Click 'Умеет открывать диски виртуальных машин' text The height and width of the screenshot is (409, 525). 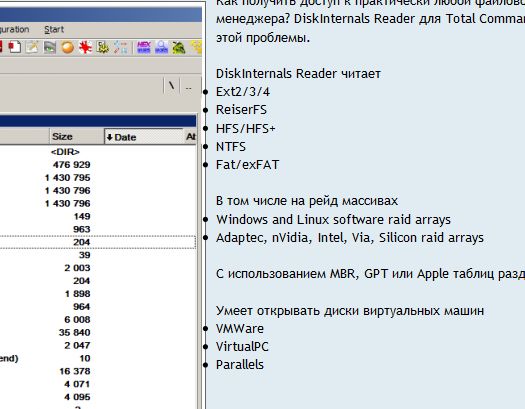pos(350,311)
